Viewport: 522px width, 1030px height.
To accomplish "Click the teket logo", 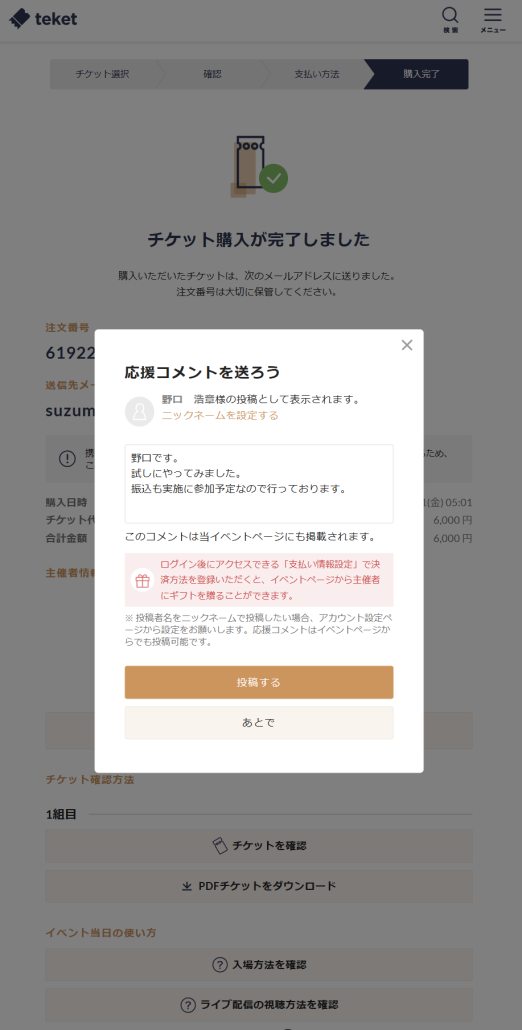I will coord(43,18).
